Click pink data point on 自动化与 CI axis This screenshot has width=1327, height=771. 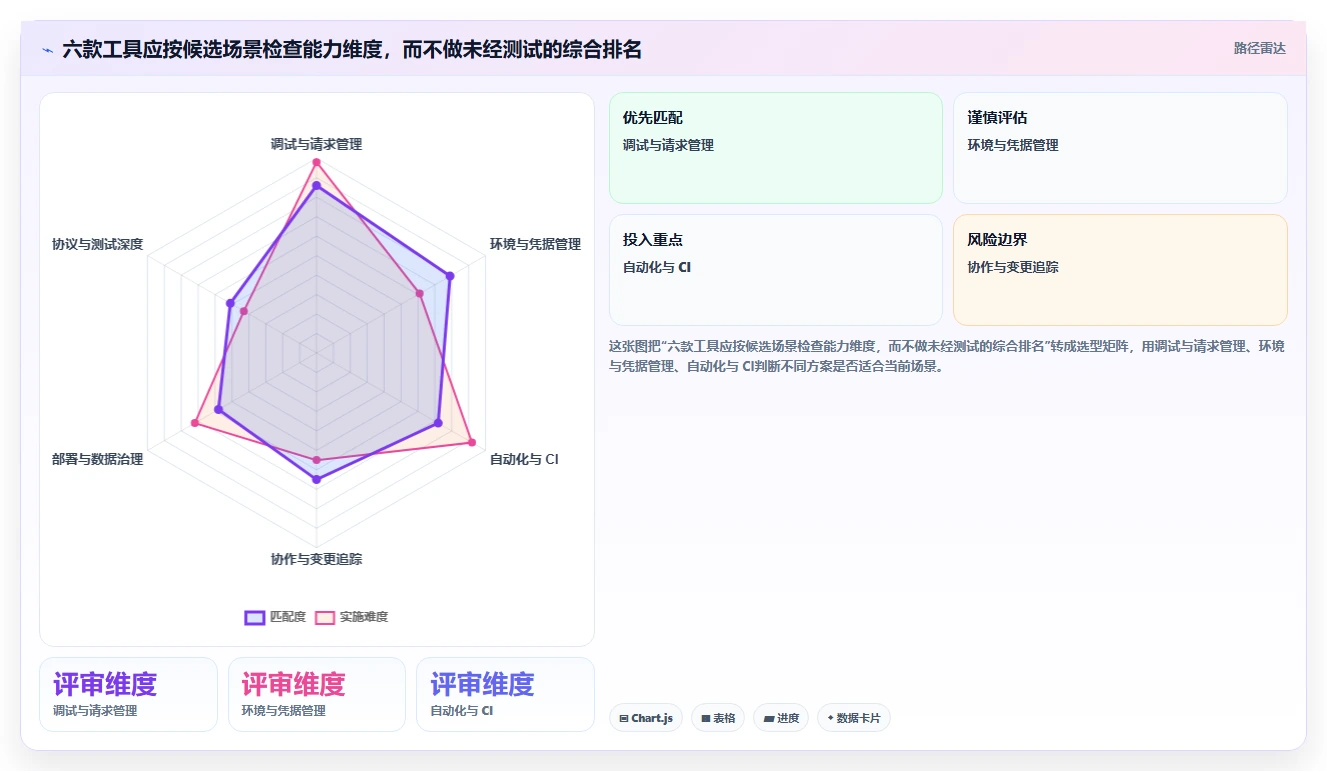[472, 442]
